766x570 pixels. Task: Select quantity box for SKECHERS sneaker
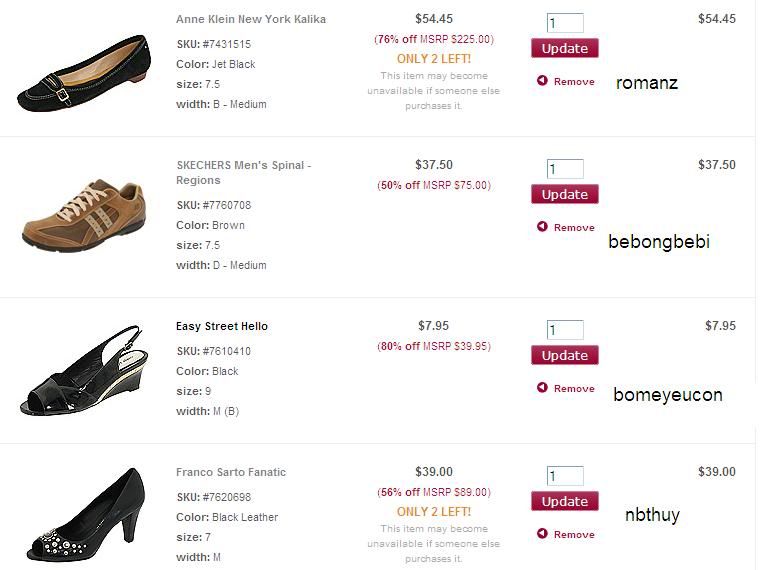(565, 169)
